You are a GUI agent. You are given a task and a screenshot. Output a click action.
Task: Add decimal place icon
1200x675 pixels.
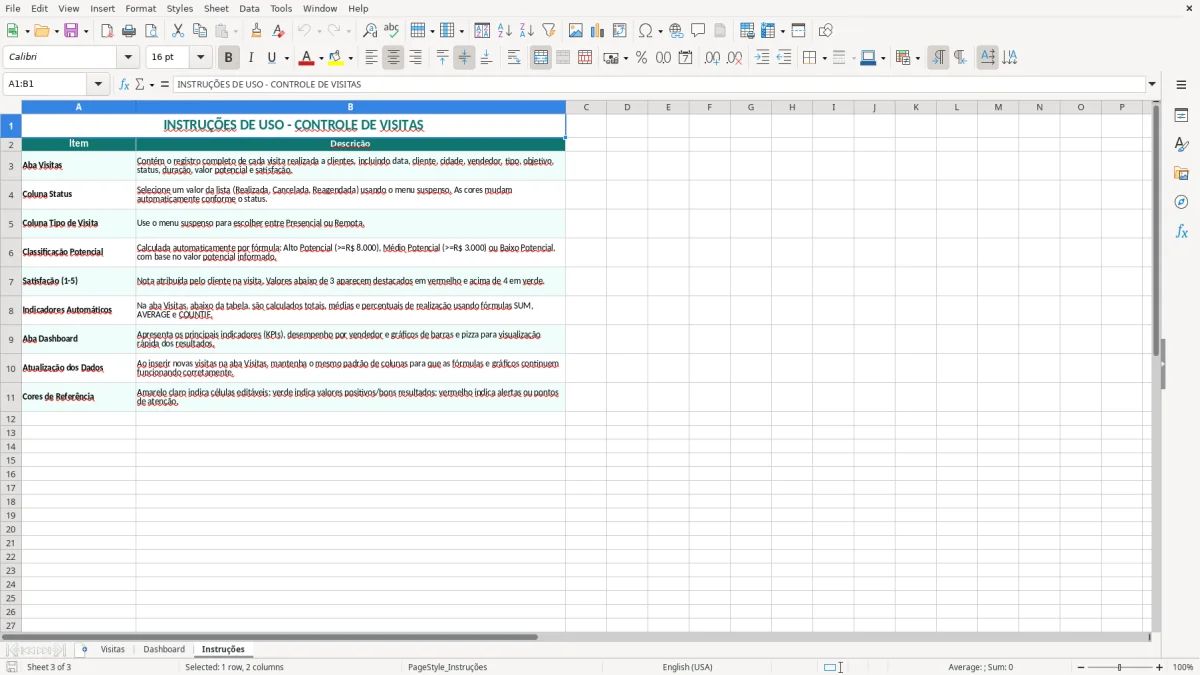tap(712, 58)
